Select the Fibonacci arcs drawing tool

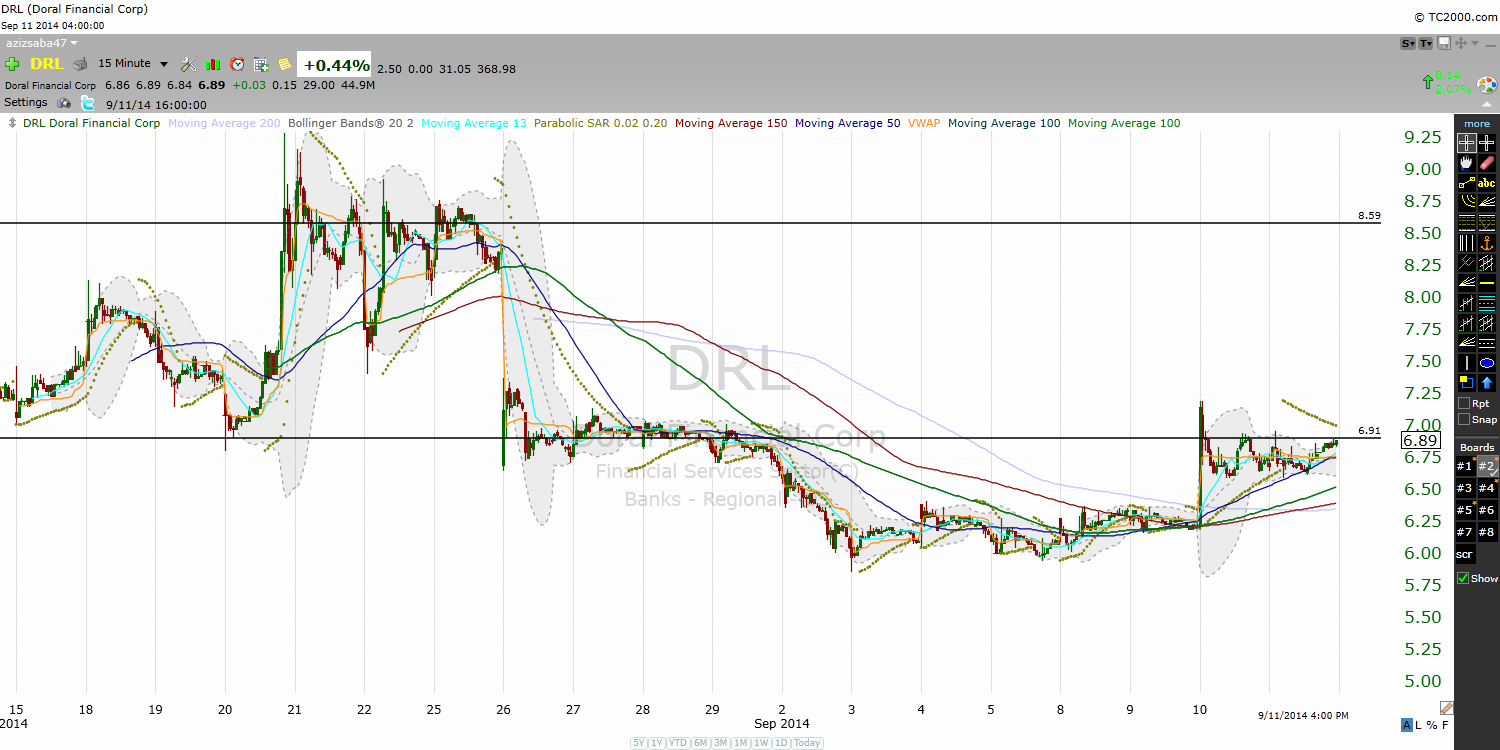click(x=1467, y=202)
